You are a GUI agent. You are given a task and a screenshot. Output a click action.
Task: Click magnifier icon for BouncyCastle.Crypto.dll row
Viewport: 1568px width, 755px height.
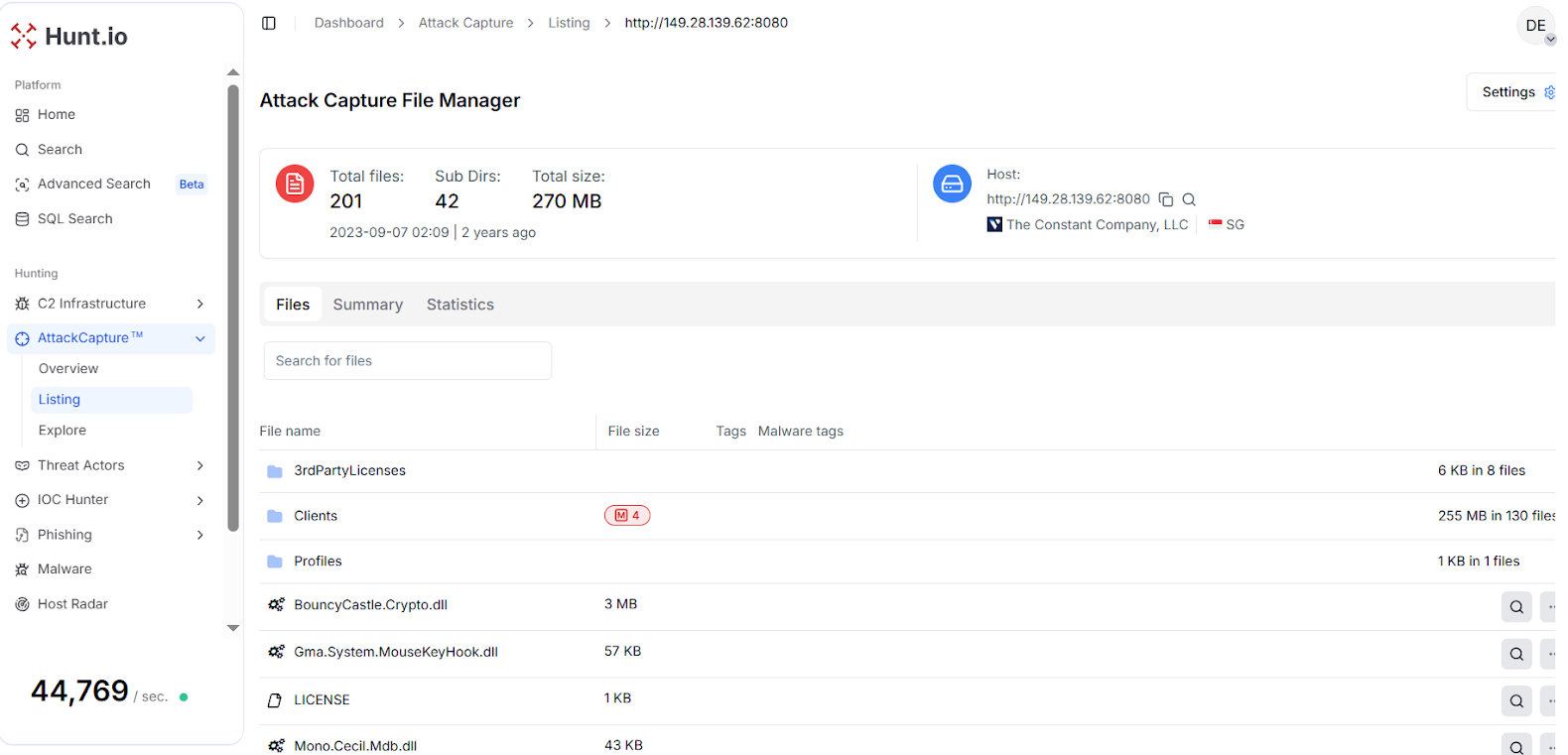(x=1515, y=607)
